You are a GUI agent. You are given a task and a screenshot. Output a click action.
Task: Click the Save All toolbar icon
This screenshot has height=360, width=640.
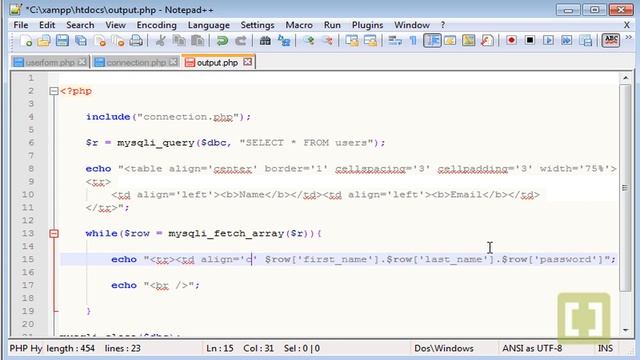[81, 40]
